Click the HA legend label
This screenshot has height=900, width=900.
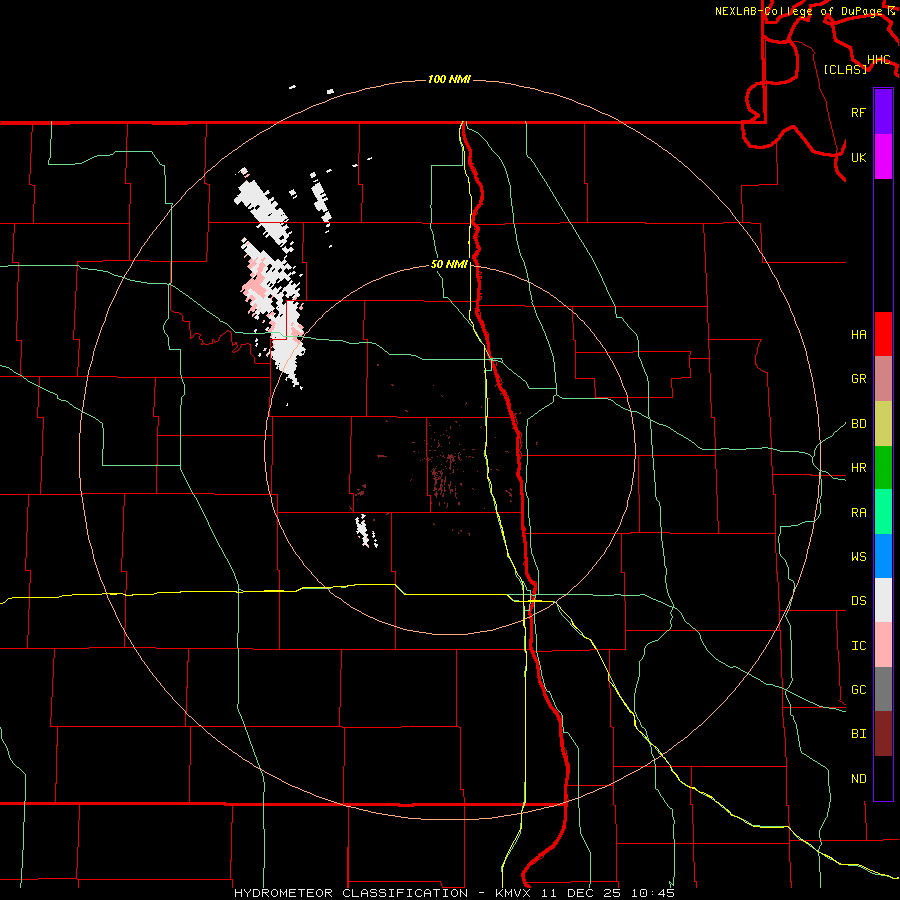point(859,335)
